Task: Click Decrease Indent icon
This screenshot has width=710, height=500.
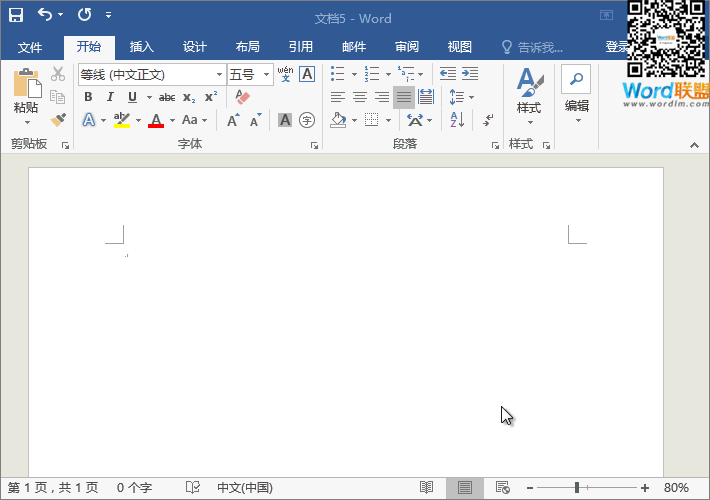Action: (448, 73)
